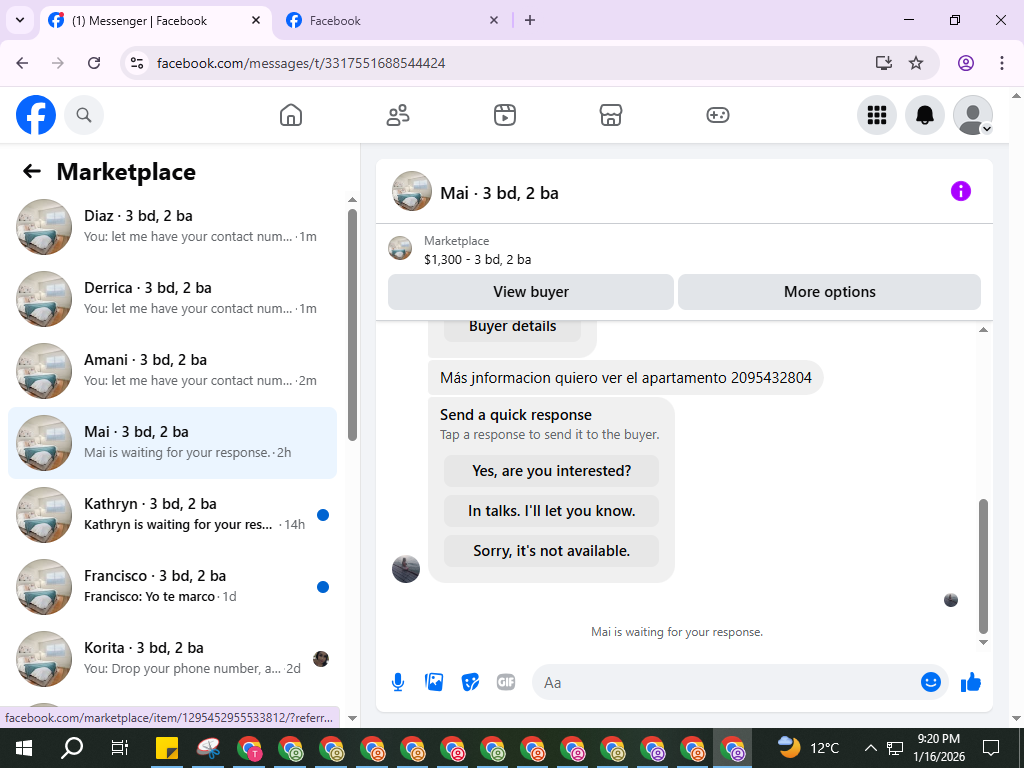Click the Facebook search magnifier icon

84,115
